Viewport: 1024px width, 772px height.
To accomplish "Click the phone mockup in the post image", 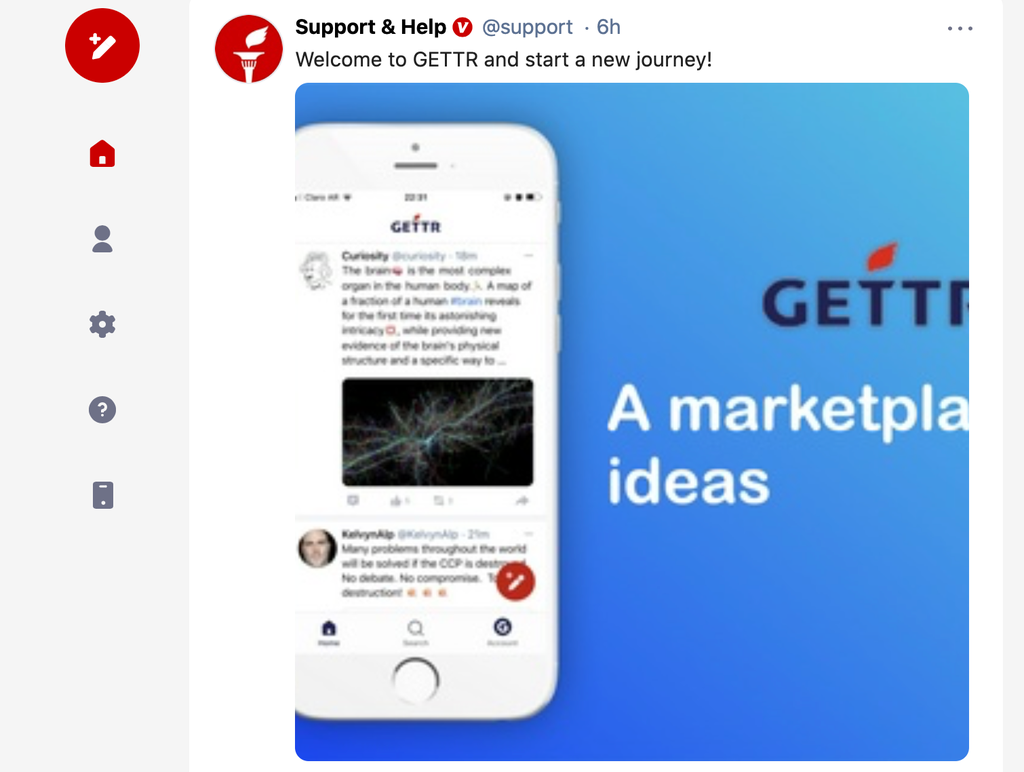I will (426, 421).
